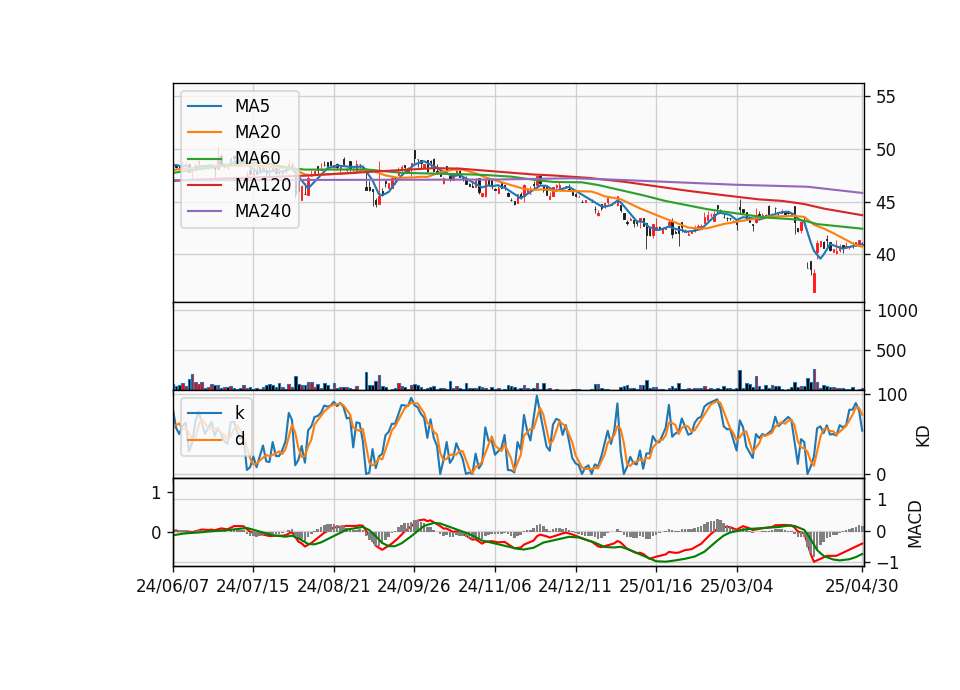Screen dimensions: 960x690
Task: Click the 40 price axis tick label
Action: pyautogui.click(x=885, y=255)
